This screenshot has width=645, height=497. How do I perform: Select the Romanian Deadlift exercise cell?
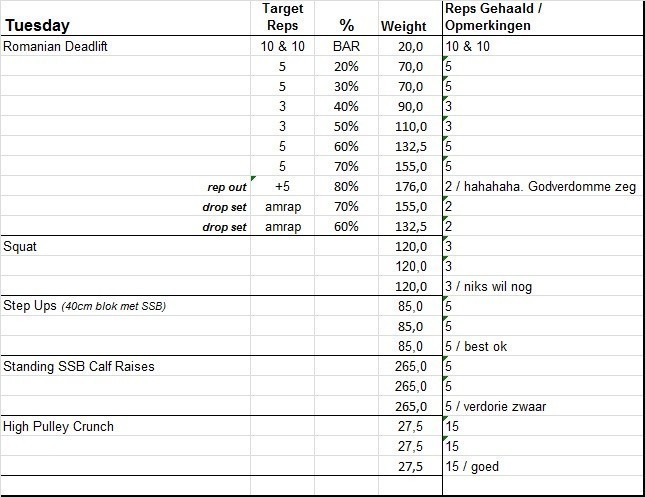coord(61,46)
